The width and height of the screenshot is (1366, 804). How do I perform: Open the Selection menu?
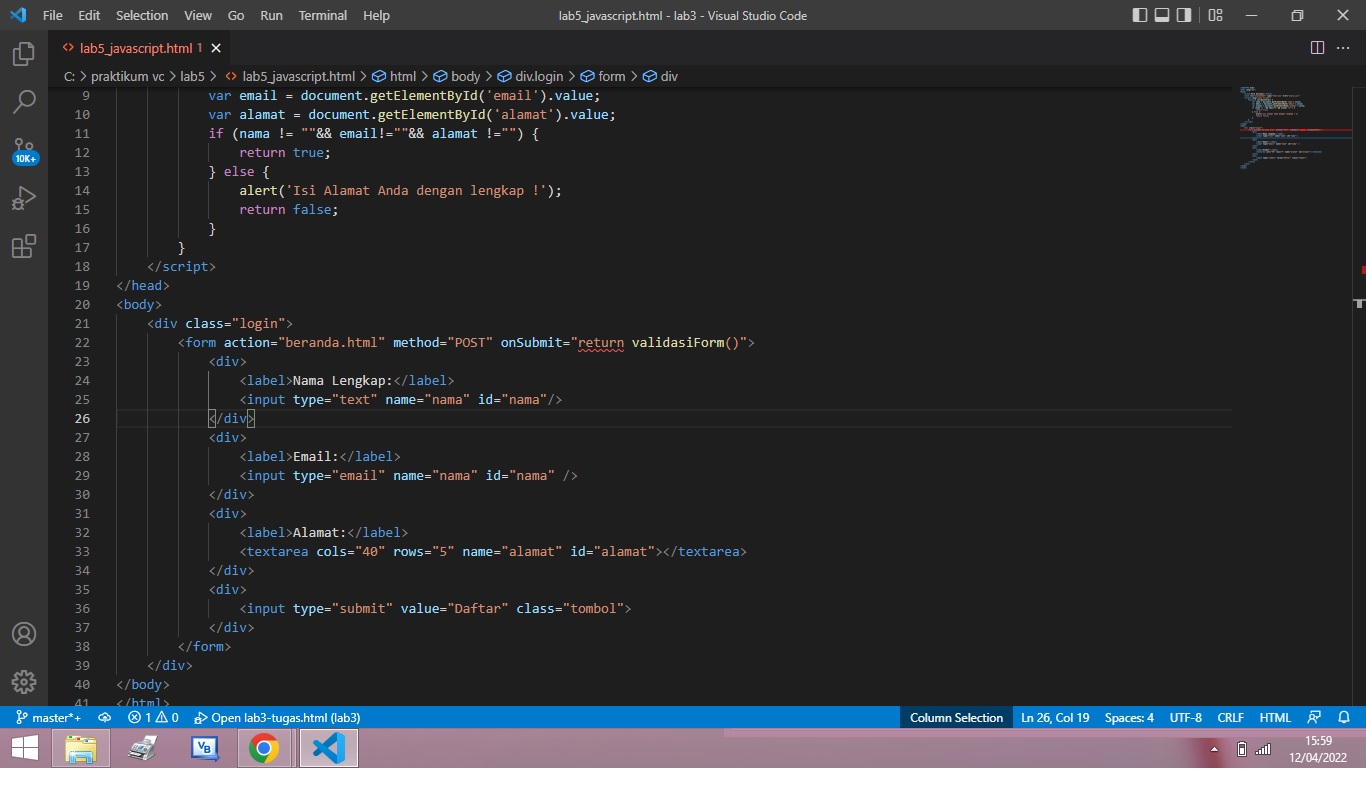[142, 15]
